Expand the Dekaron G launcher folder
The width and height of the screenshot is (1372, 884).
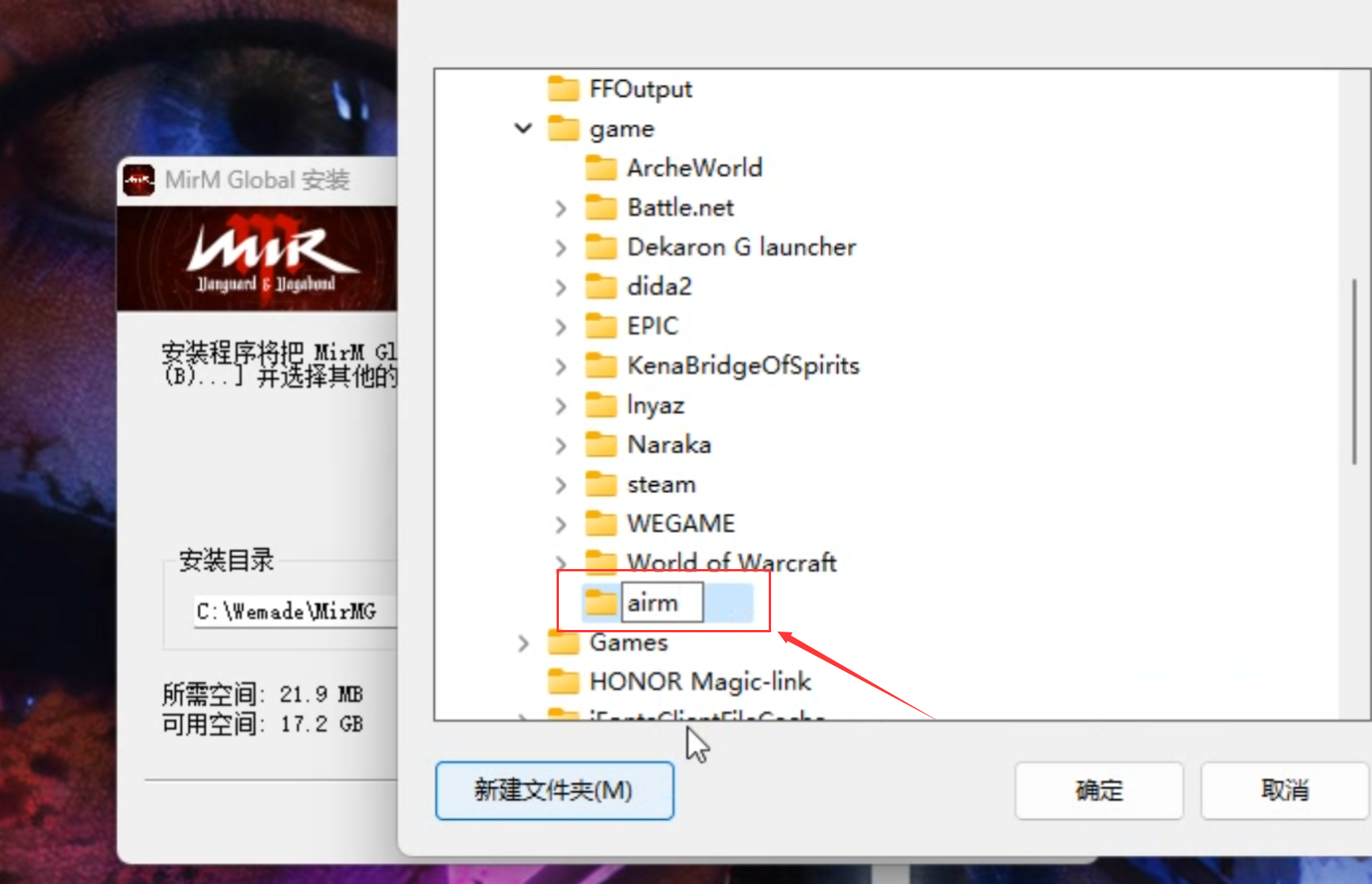[561, 248]
